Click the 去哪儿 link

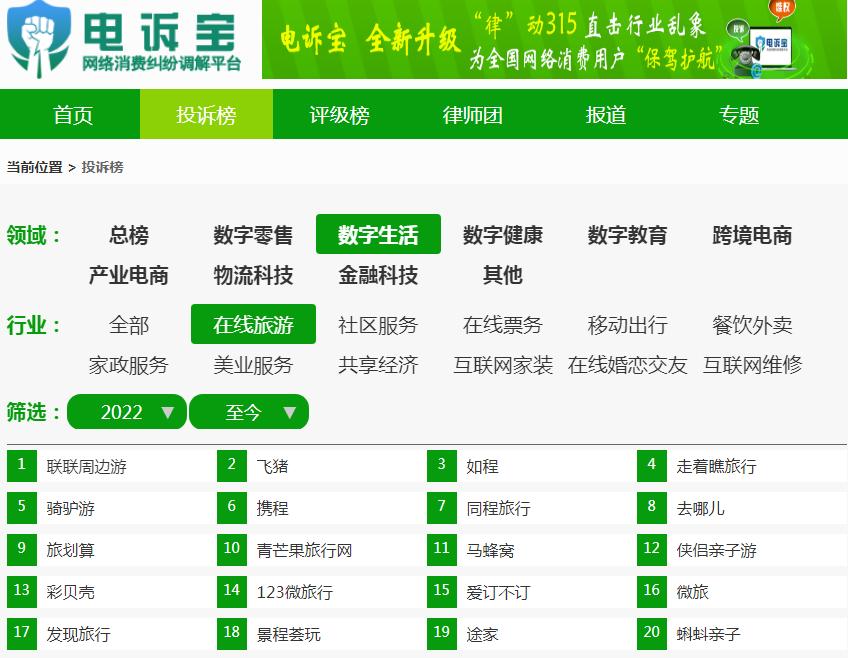click(700, 508)
